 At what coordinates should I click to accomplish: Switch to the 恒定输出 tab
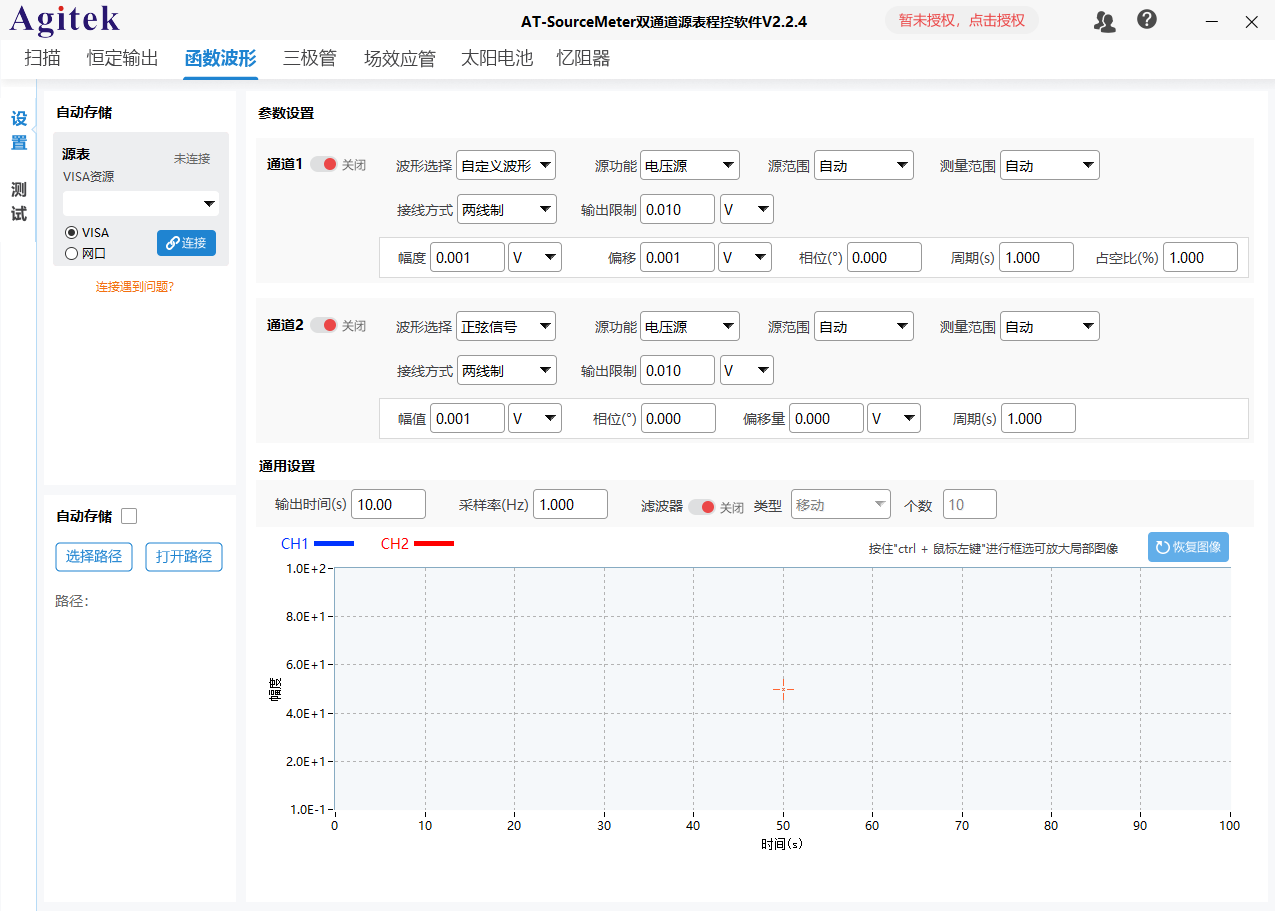(123, 59)
